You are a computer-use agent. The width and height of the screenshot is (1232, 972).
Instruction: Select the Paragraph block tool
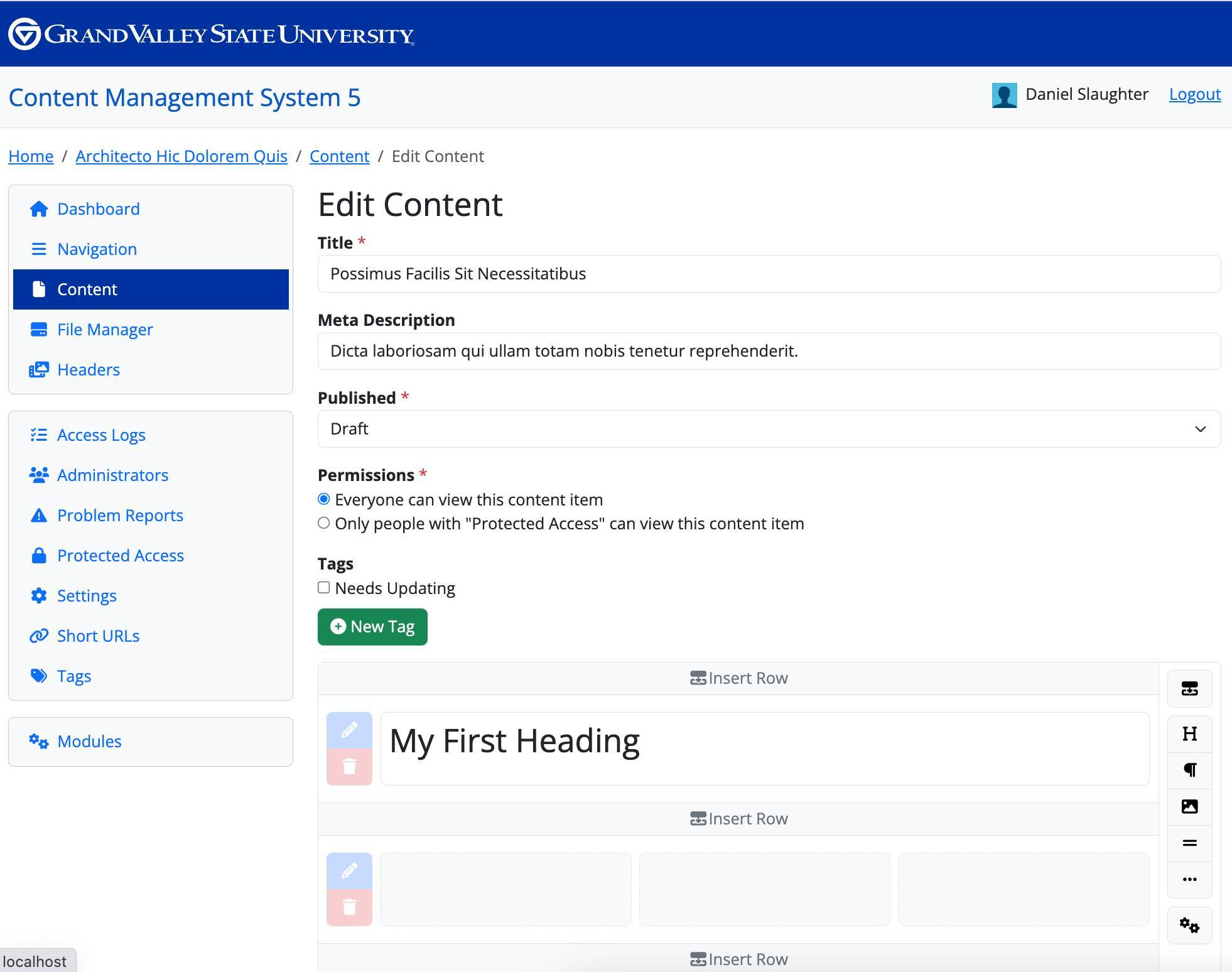pos(1191,770)
